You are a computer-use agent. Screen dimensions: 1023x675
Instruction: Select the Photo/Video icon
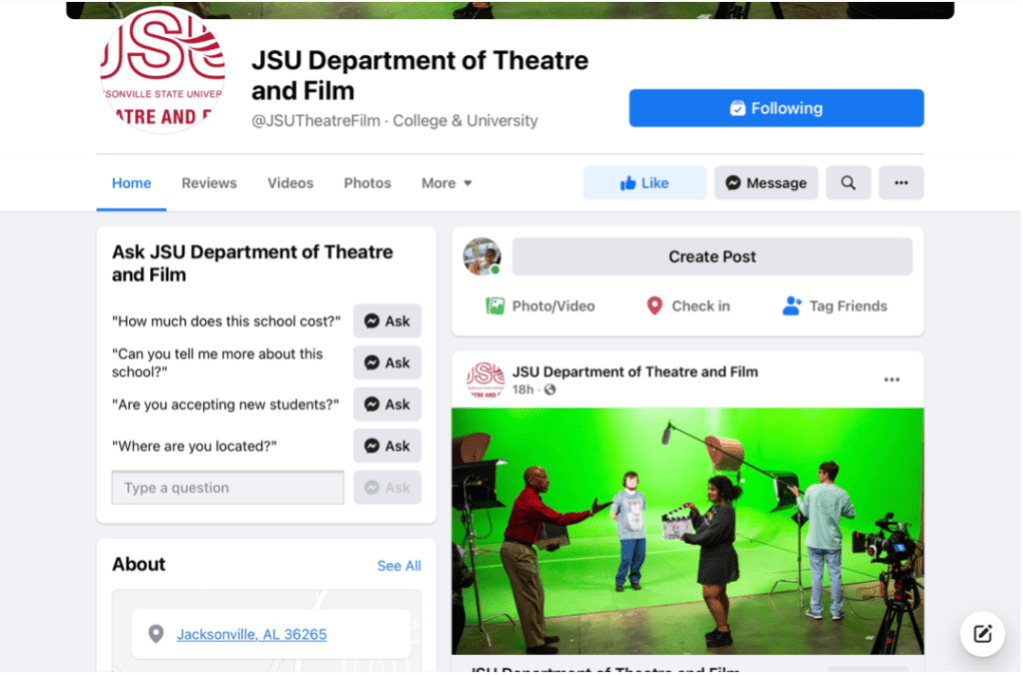pyautogui.click(x=494, y=306)
